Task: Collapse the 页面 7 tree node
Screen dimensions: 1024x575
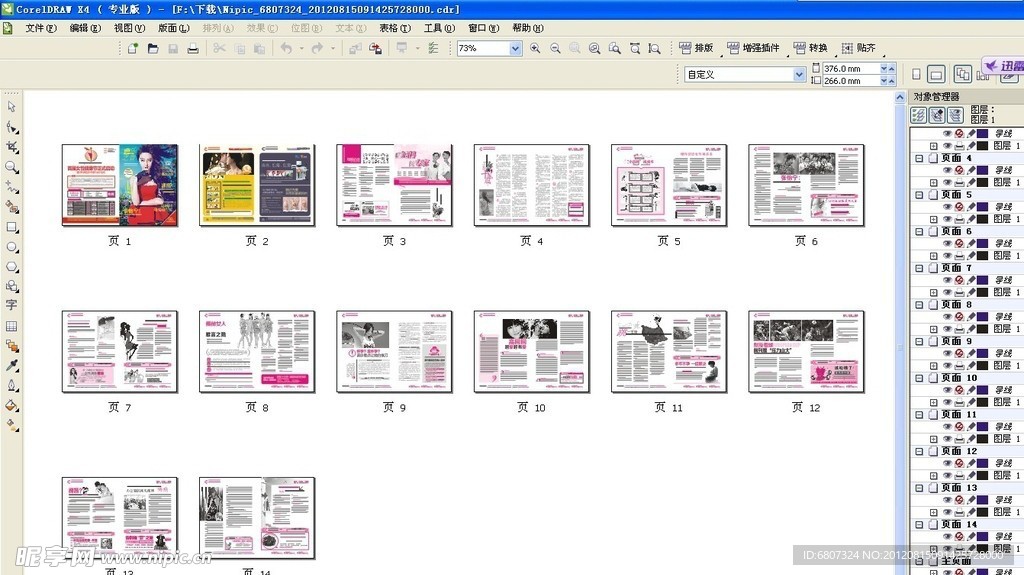Action: pyautogui.click(x=919, y=268)
